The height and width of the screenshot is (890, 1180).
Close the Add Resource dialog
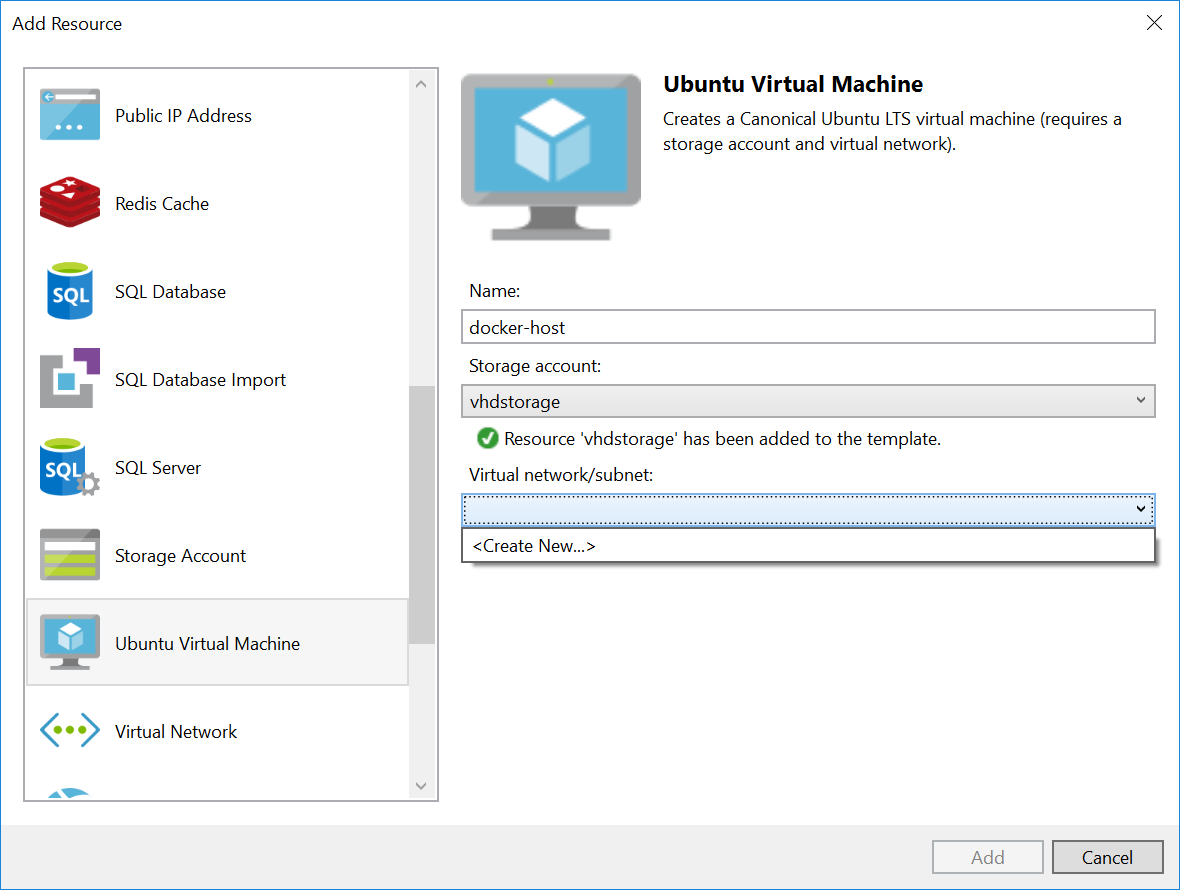pyautogui.click(x=1154, y=23)
